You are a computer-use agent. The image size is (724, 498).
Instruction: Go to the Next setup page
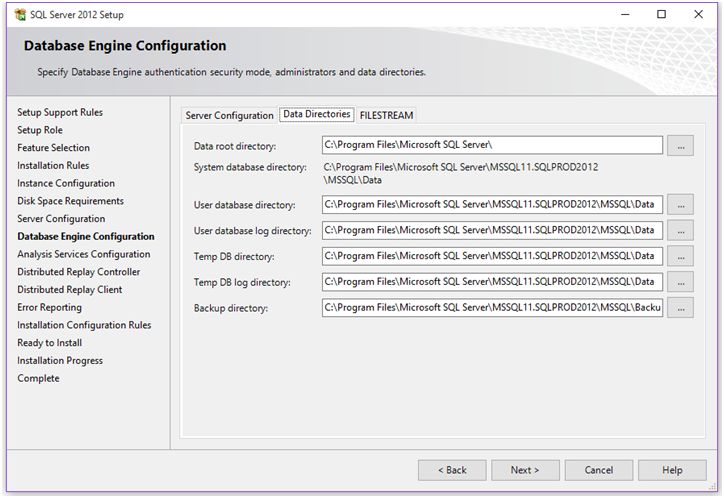pos(524,470)
